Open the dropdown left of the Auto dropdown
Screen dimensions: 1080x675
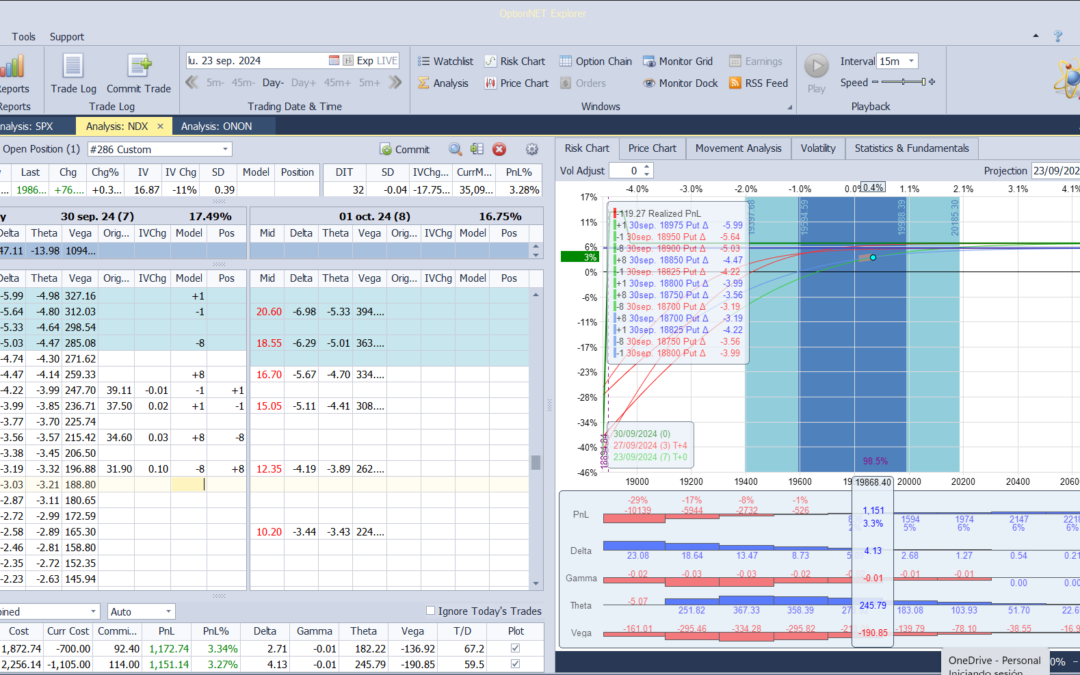tap(93, 611)
